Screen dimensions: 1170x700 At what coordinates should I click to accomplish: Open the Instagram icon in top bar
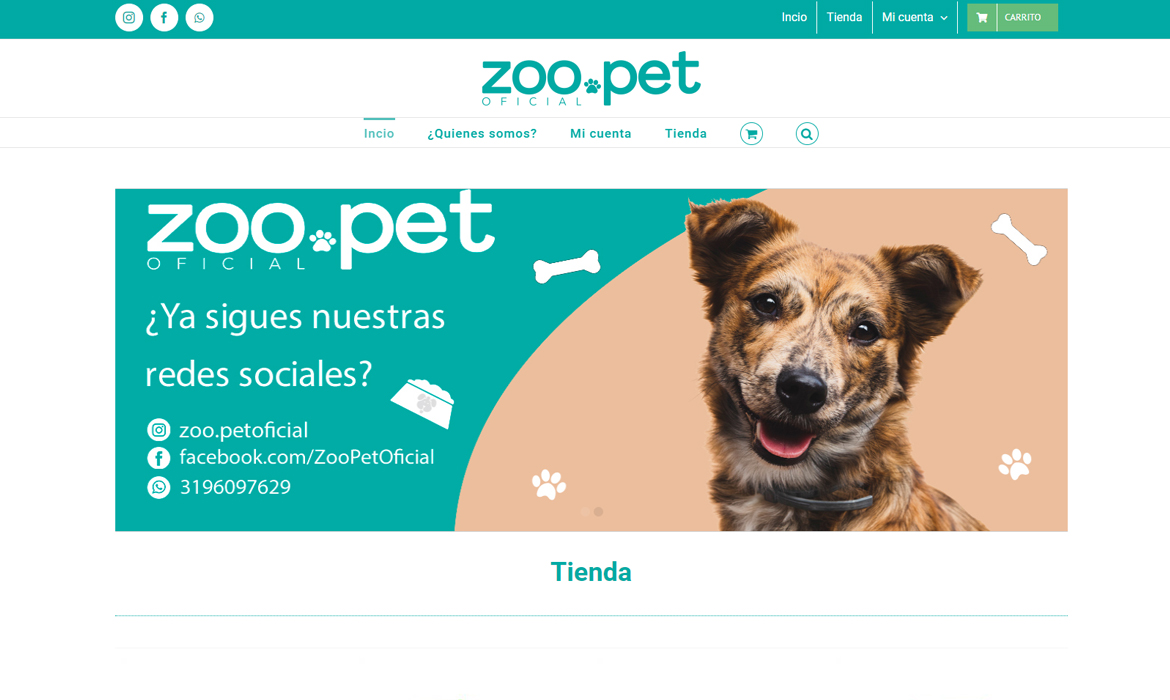(x=129, y=17)
